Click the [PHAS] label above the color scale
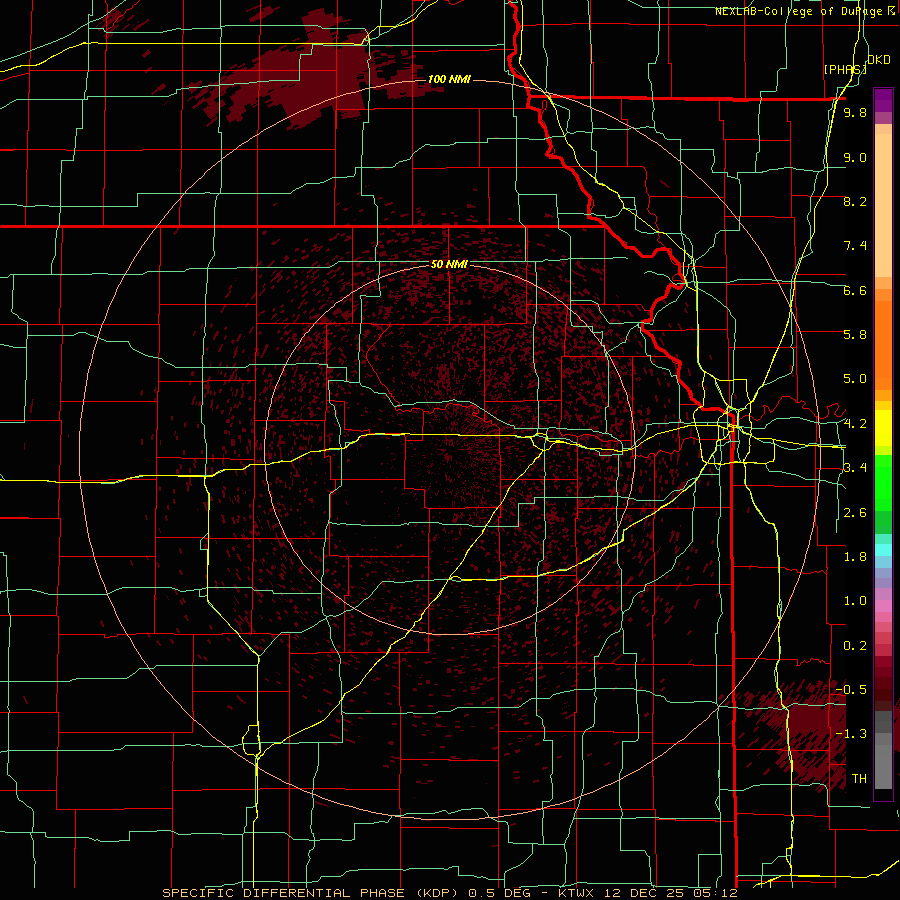 (845, 69)
